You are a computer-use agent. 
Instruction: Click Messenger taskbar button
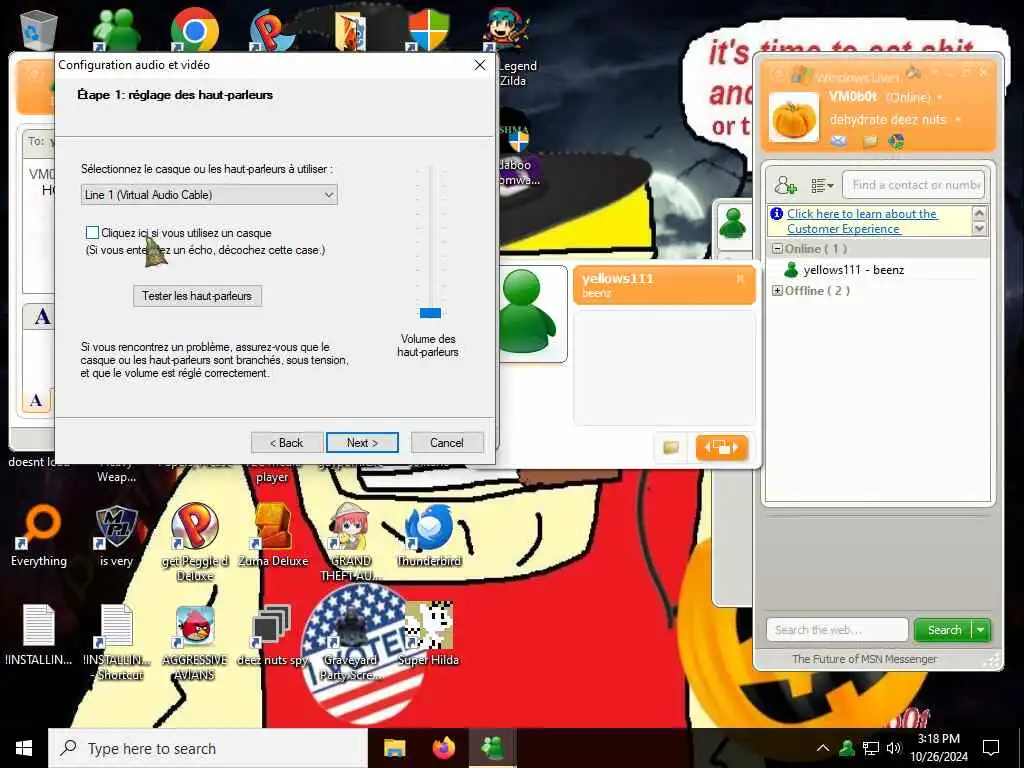(x=492, y=748)
